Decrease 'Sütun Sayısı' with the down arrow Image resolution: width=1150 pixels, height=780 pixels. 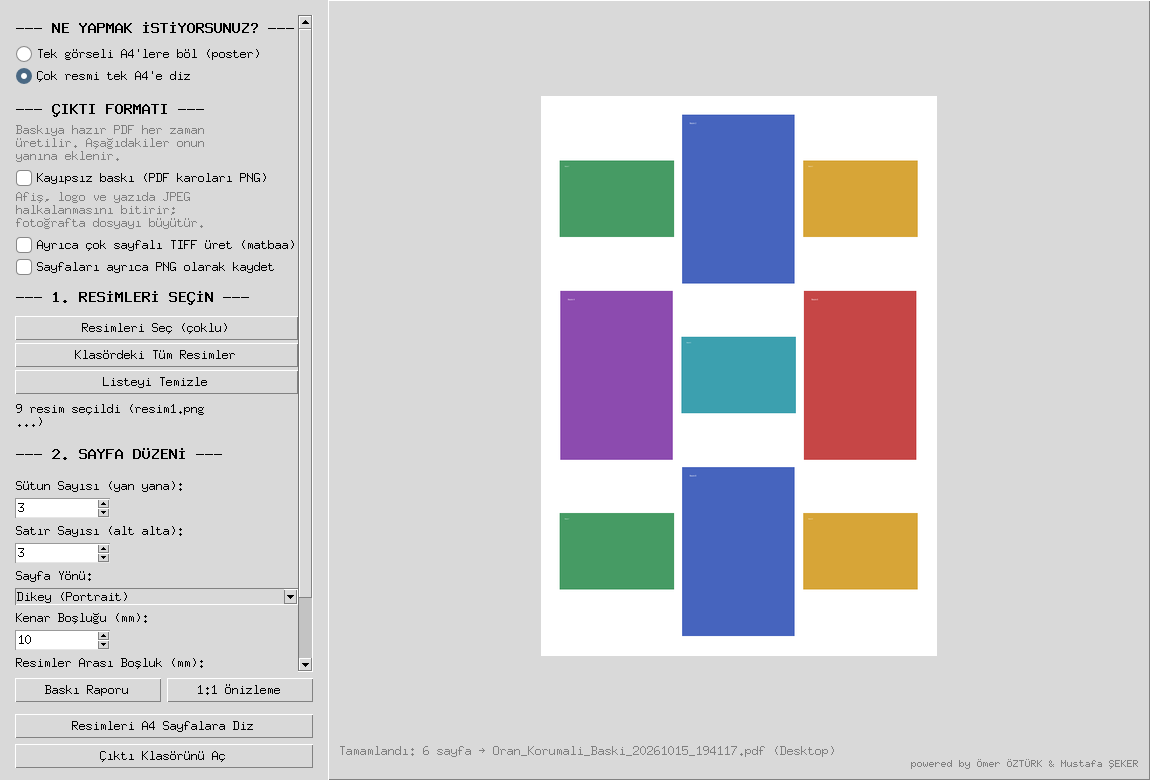coord(103,512)
